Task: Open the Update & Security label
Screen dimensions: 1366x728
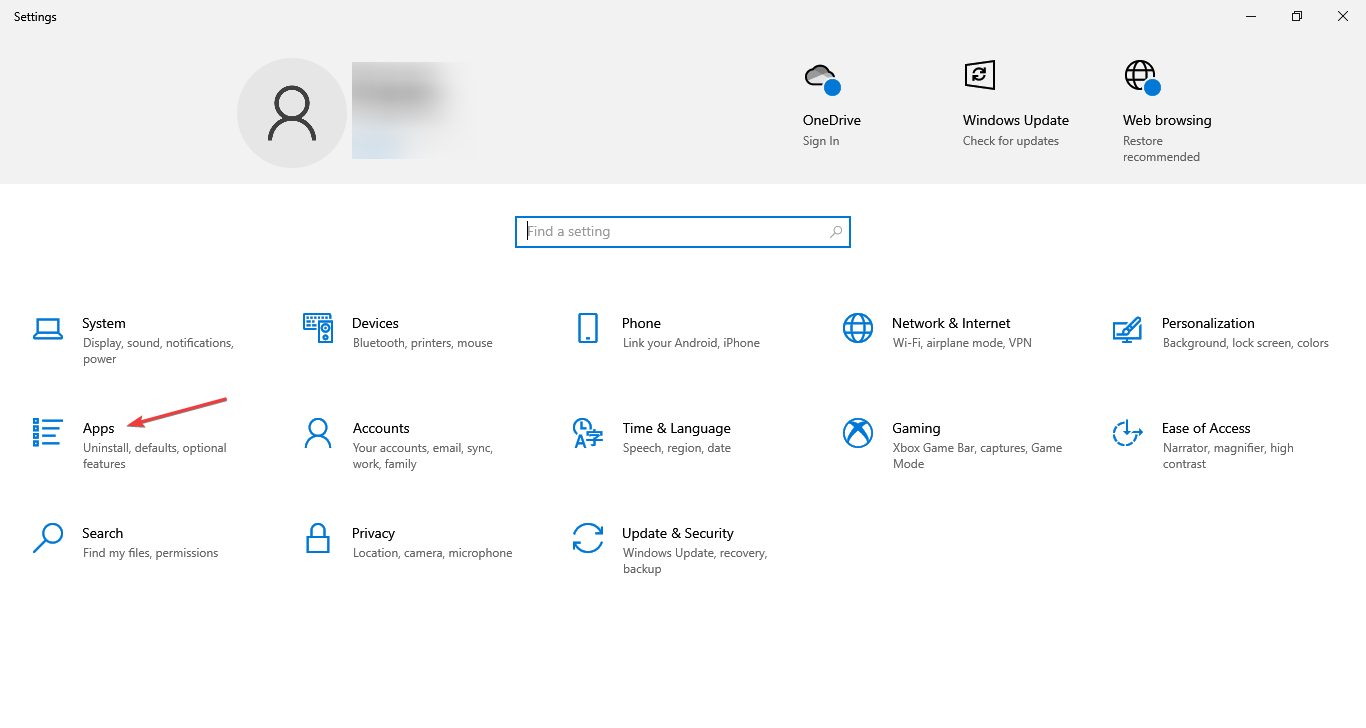Action: click(x=678, y=533)
